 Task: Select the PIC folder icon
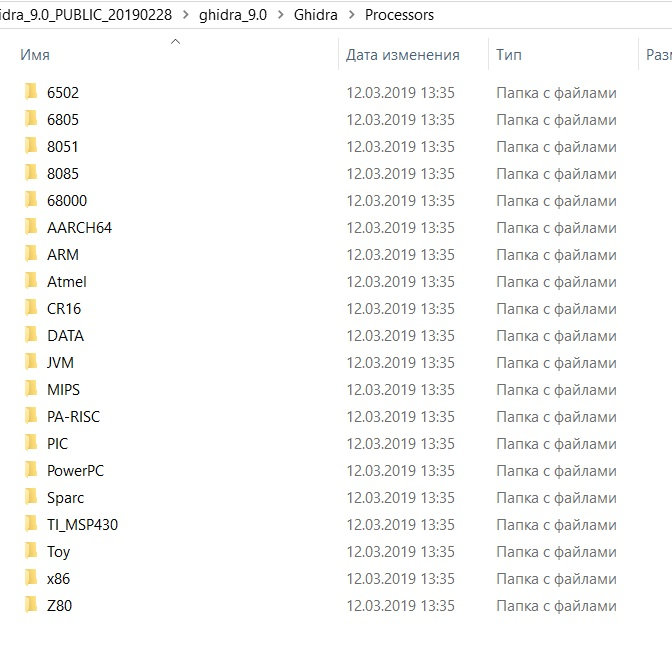[x=31, y=443]
